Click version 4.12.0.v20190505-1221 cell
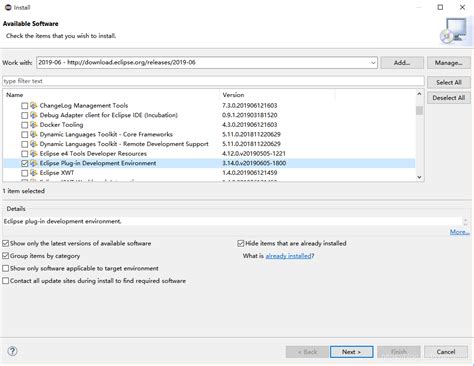Viewport: 474px width, 366px height. pos(254,154)
